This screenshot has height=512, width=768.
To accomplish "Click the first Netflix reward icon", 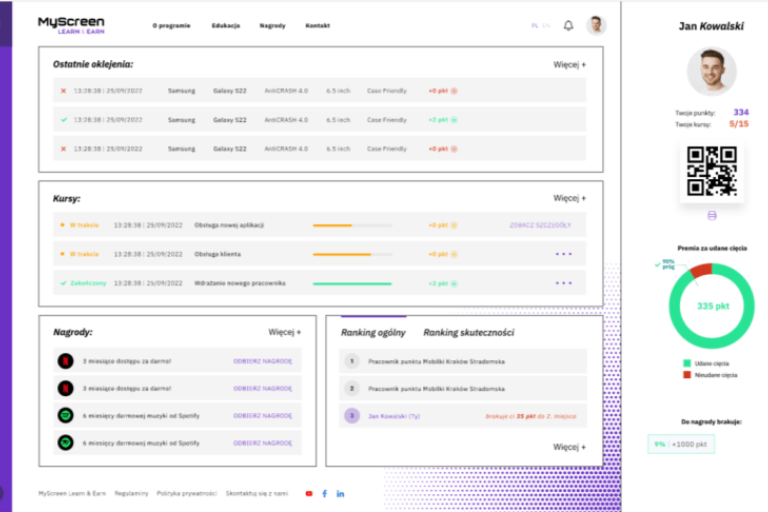I will (x=64, y=360).
